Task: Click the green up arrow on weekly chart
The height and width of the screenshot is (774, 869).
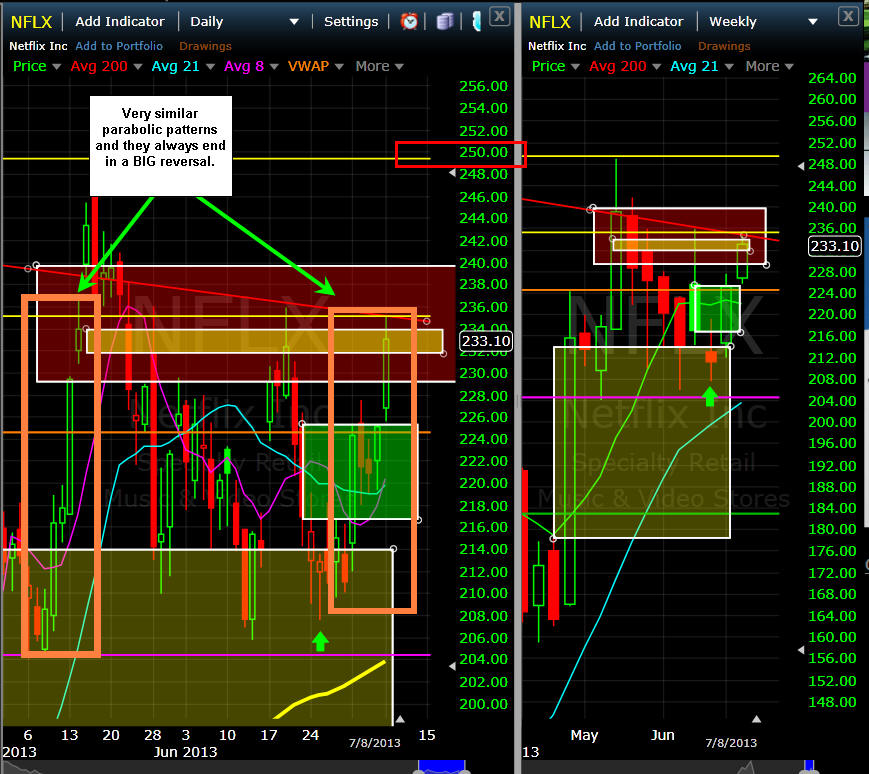Action: point(710,396)
